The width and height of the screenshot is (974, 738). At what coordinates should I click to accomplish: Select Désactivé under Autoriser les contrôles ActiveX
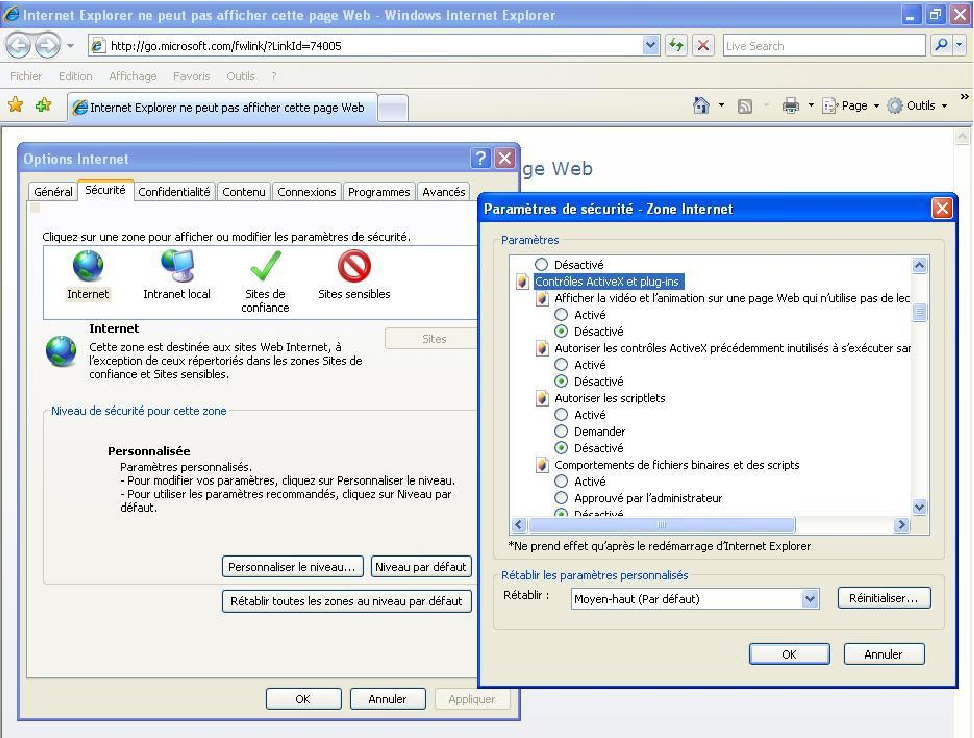(x=561, y=381)
